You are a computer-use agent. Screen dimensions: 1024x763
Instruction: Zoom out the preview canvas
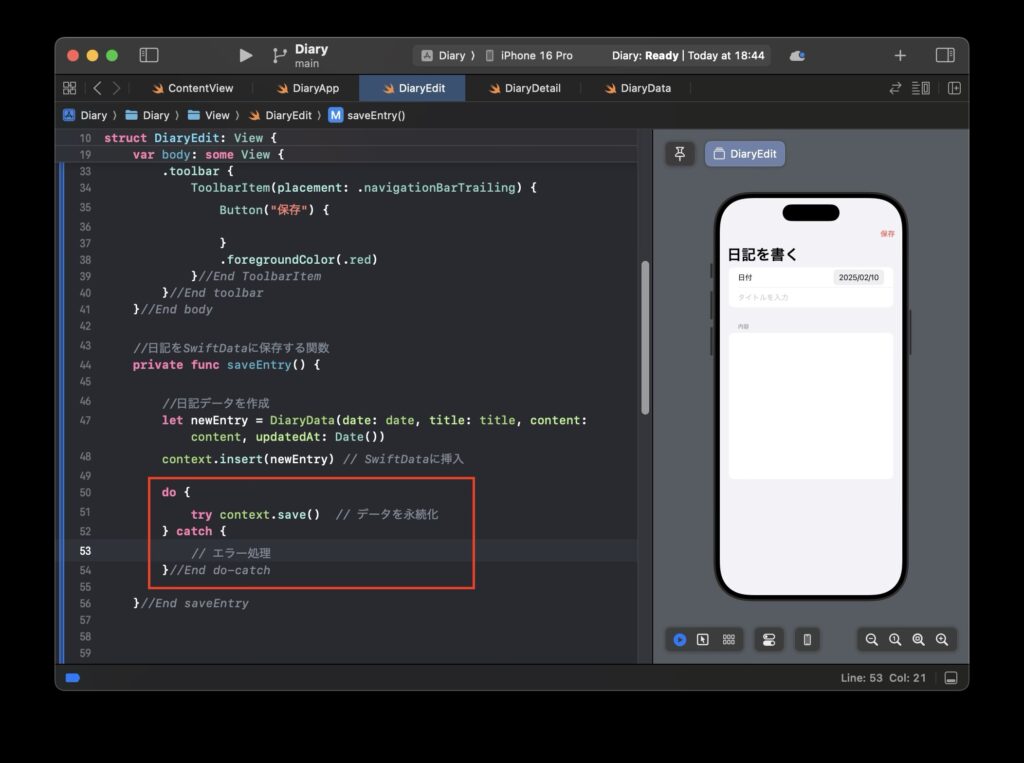[872, 640]
